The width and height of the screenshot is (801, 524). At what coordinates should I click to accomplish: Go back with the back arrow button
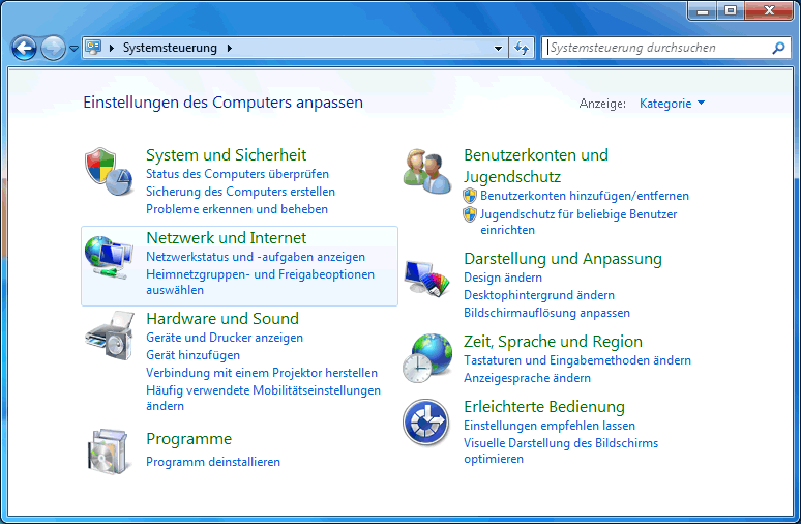tap(24, 47)
